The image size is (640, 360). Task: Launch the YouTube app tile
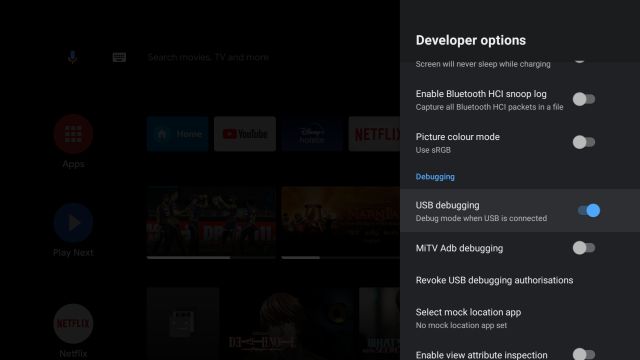tap(245, 134)
